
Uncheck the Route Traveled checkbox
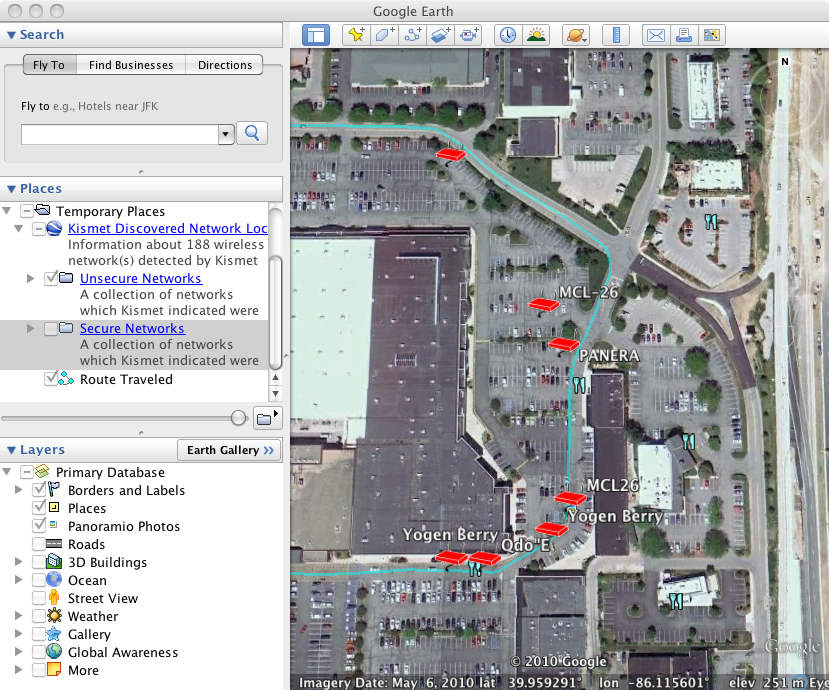tap(51, 379)
